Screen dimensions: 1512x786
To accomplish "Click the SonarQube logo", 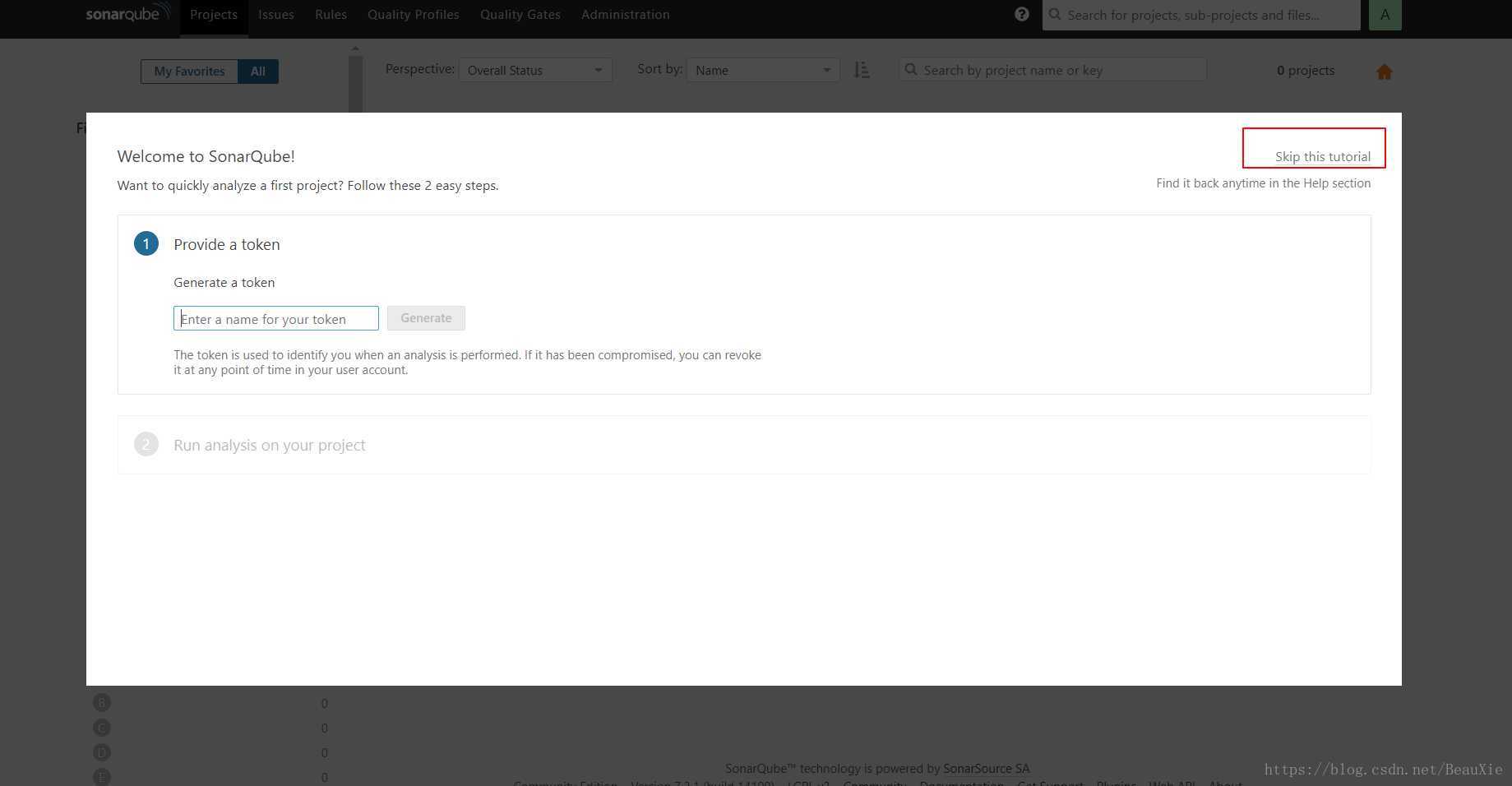I will pyautogui.click(x=128, y=13).
